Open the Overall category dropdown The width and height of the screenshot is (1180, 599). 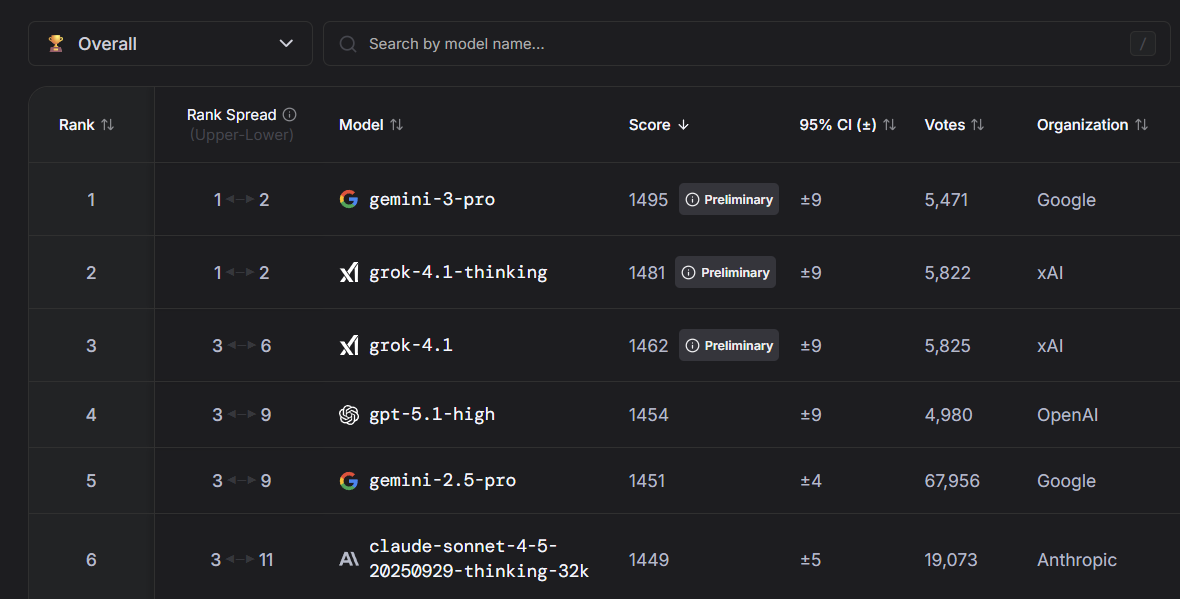point(170,44)
